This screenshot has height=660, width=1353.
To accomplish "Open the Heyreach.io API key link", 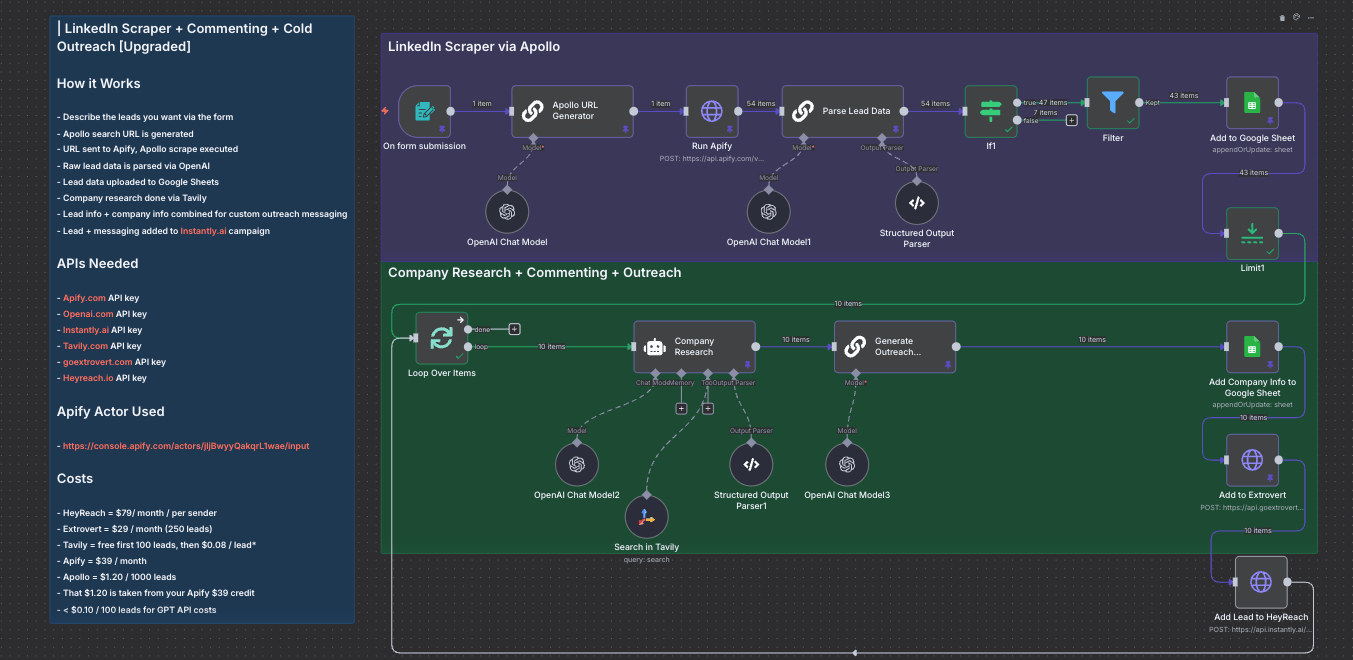I will pyautogui.click(x=88, y=378).
